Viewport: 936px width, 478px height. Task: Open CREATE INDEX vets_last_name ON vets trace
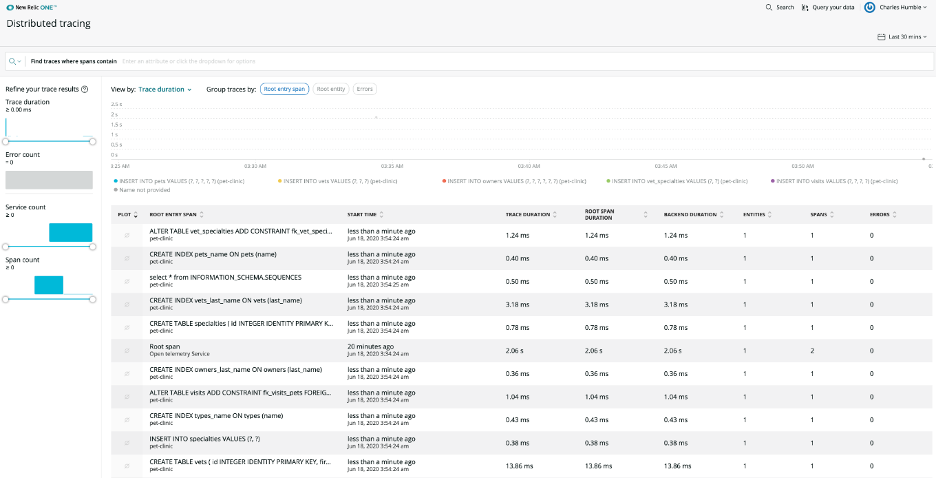[x=226, y=300]
